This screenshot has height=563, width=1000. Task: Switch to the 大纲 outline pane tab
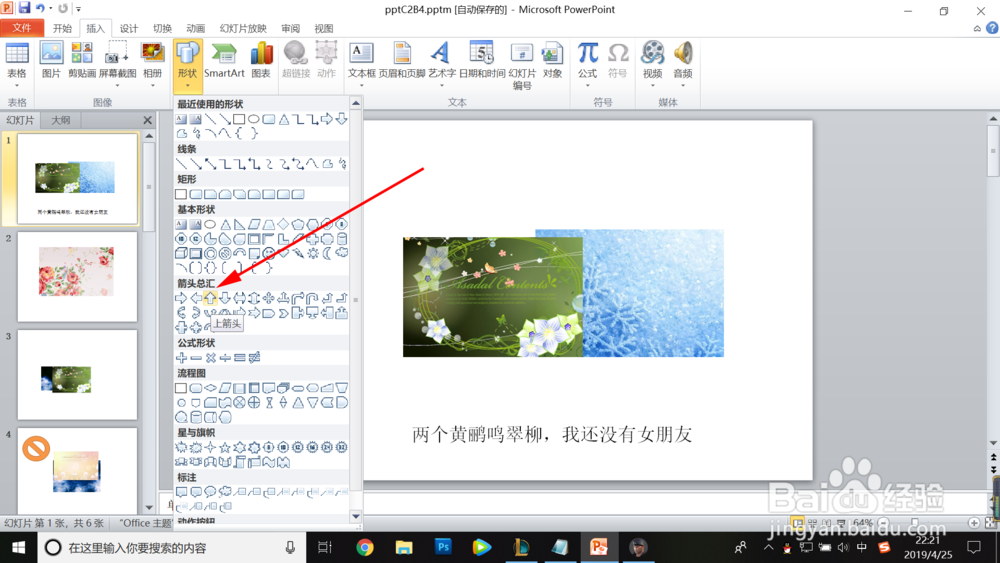(61, 120)
